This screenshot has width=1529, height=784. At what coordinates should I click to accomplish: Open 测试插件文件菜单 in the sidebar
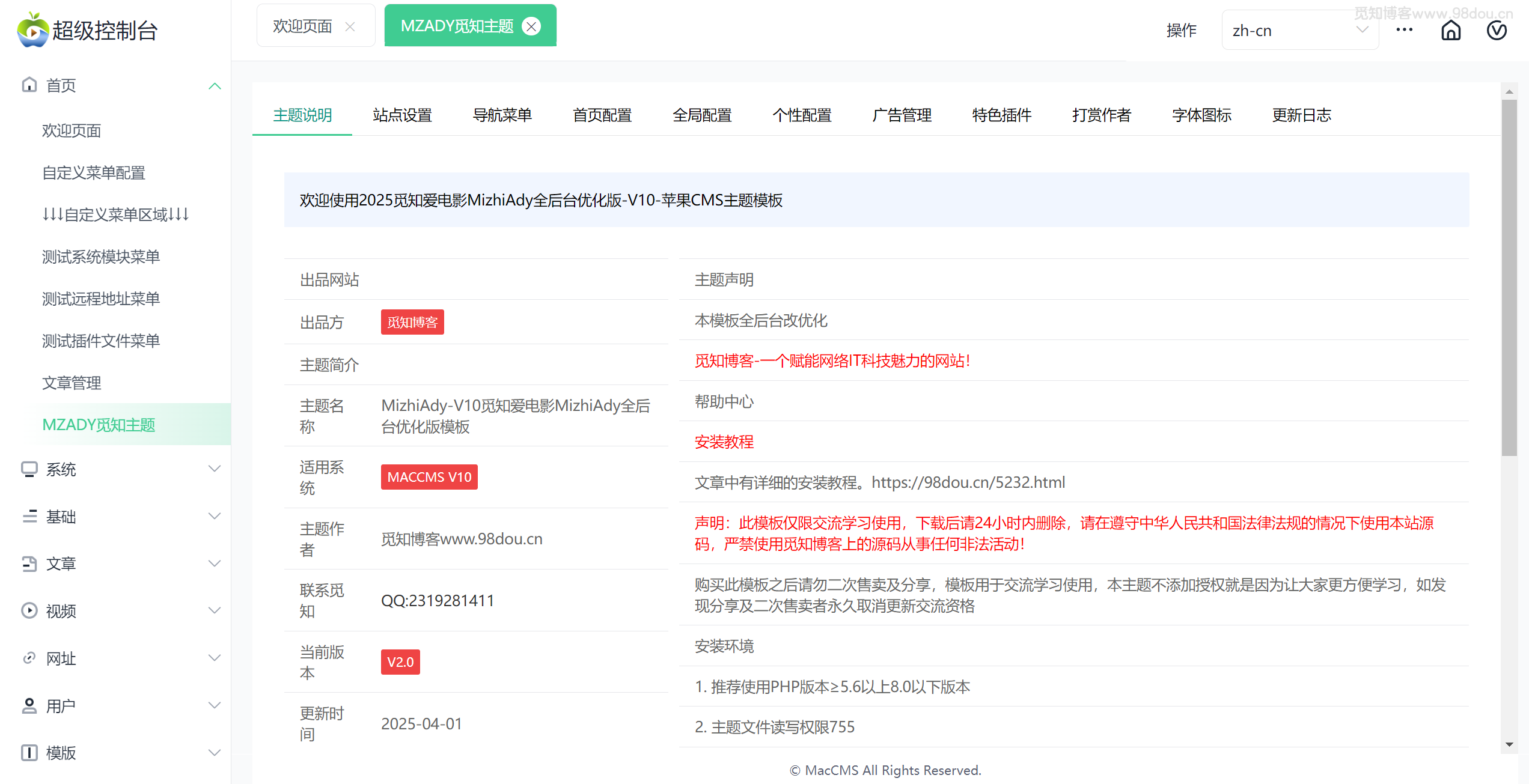pos(115,341)
